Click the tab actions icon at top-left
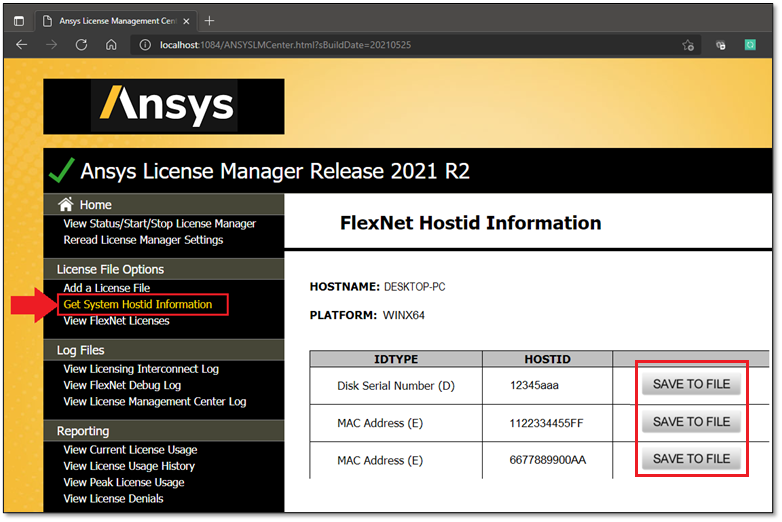This screenshot has width=782, height=522. click(19, 20)
